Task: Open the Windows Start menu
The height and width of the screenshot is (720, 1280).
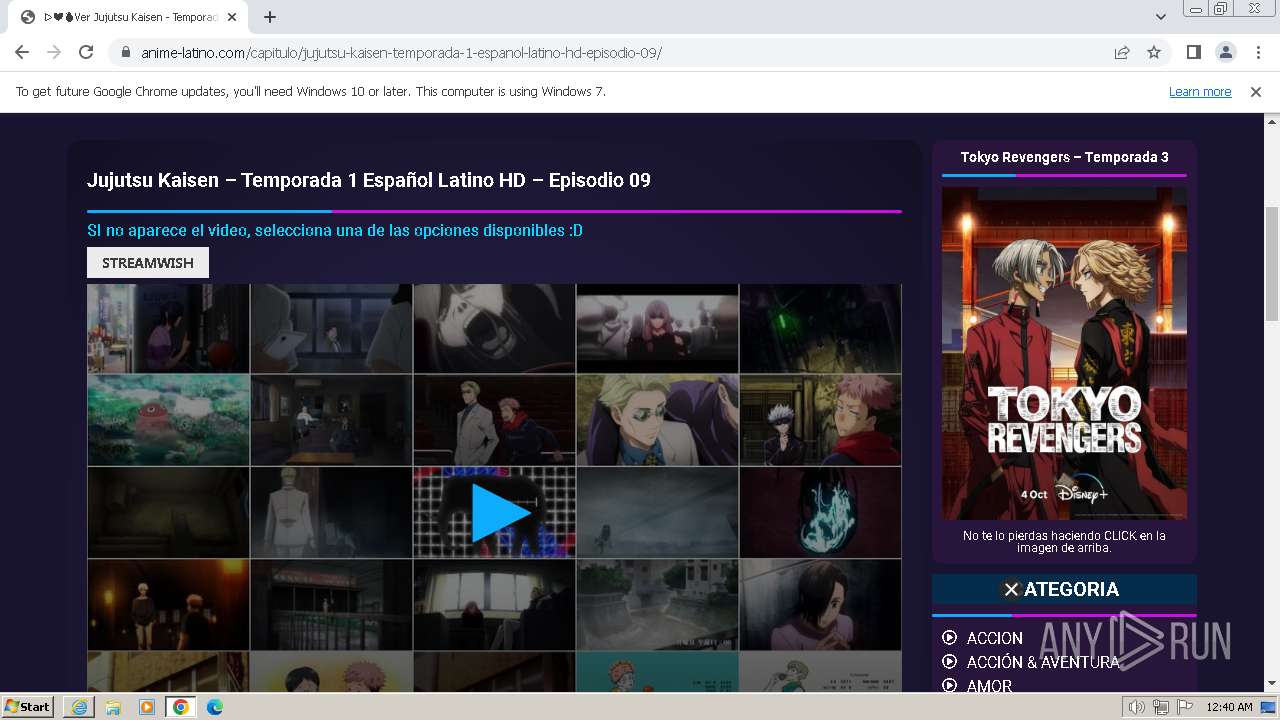Action: (x=27, y=706)
